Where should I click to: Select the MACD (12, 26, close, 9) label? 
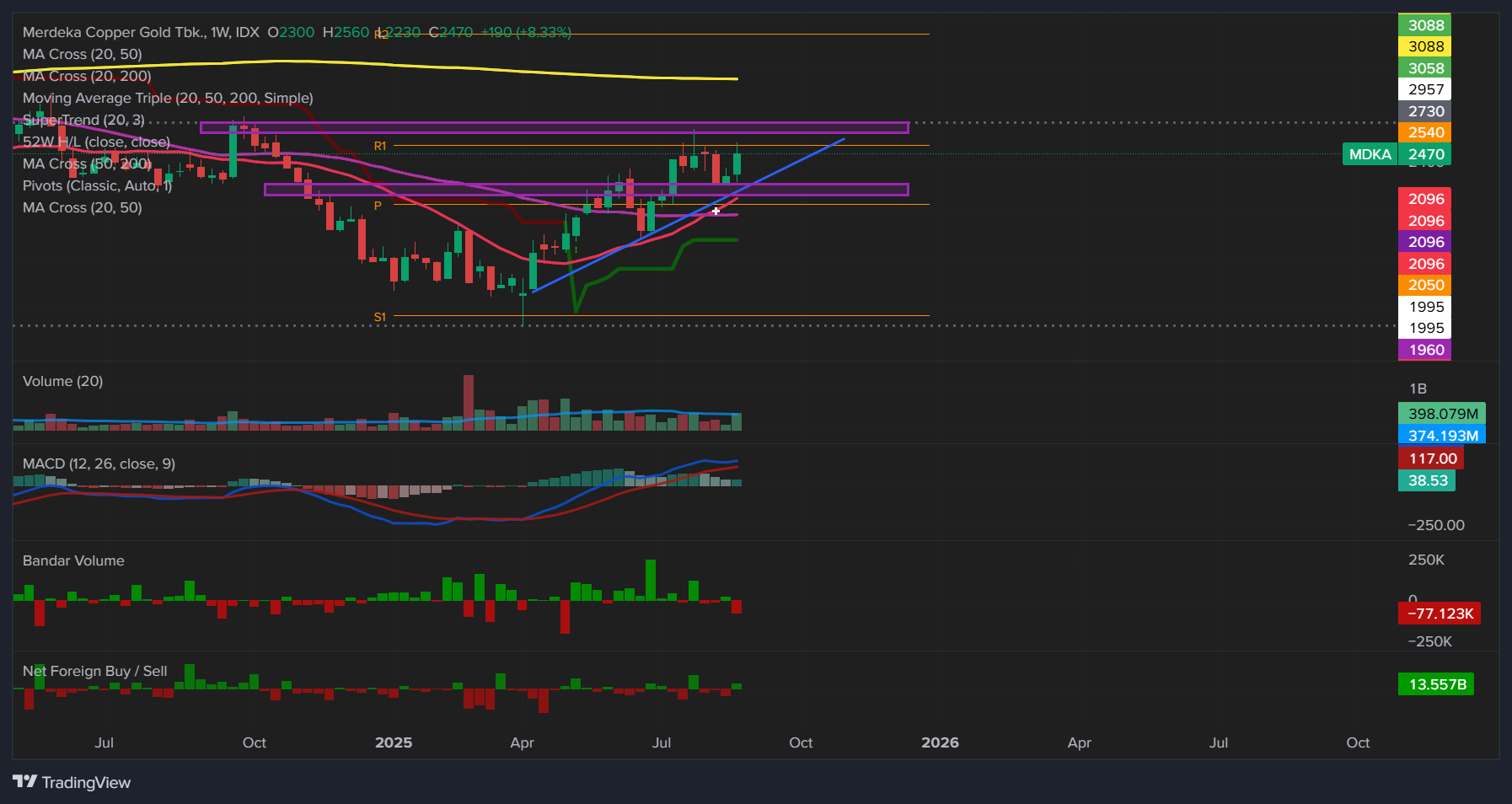point(99,464)
